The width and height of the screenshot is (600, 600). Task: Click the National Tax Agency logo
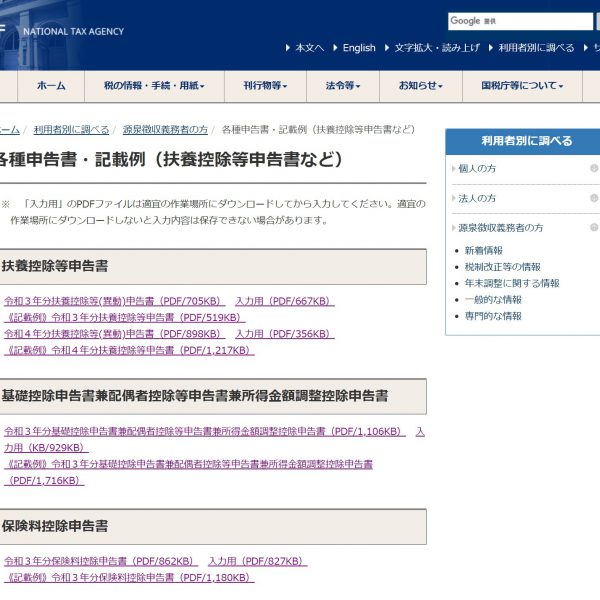[73, 31]
